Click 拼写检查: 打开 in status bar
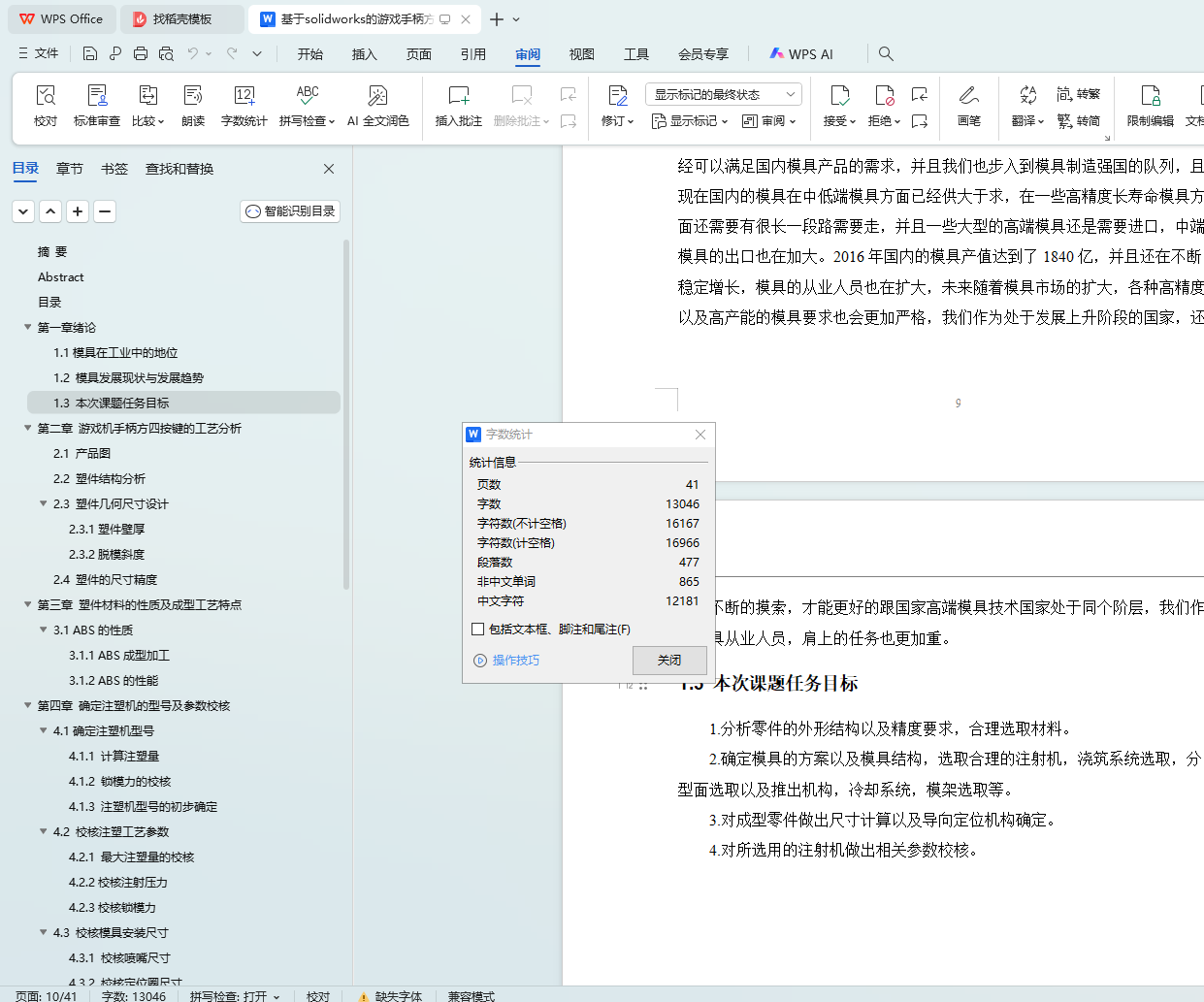The width and height of the screenshot is (1204, 1002). click(234, 995)
